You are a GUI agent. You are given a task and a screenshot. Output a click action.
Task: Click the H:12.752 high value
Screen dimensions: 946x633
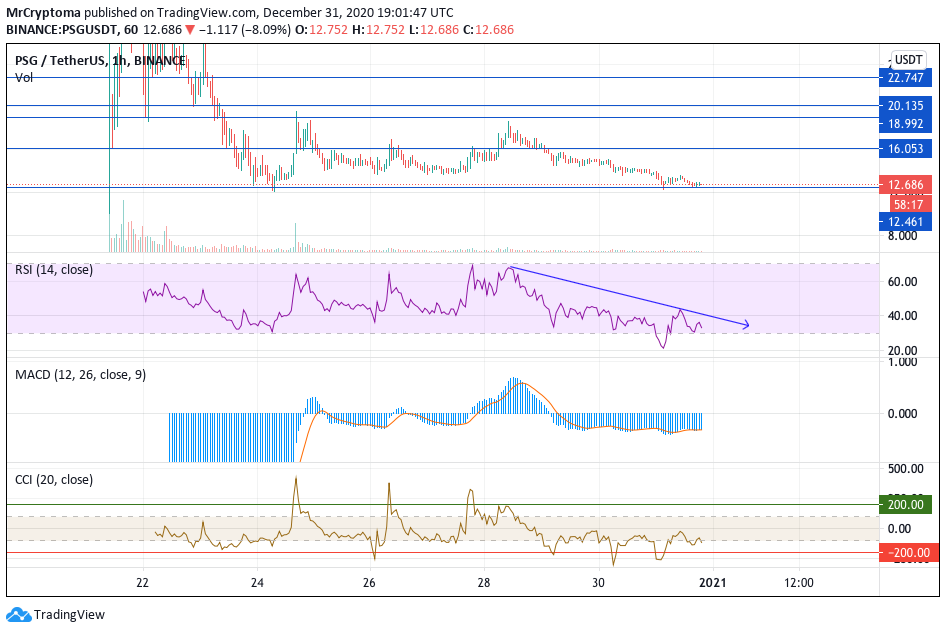pos(378,30)
